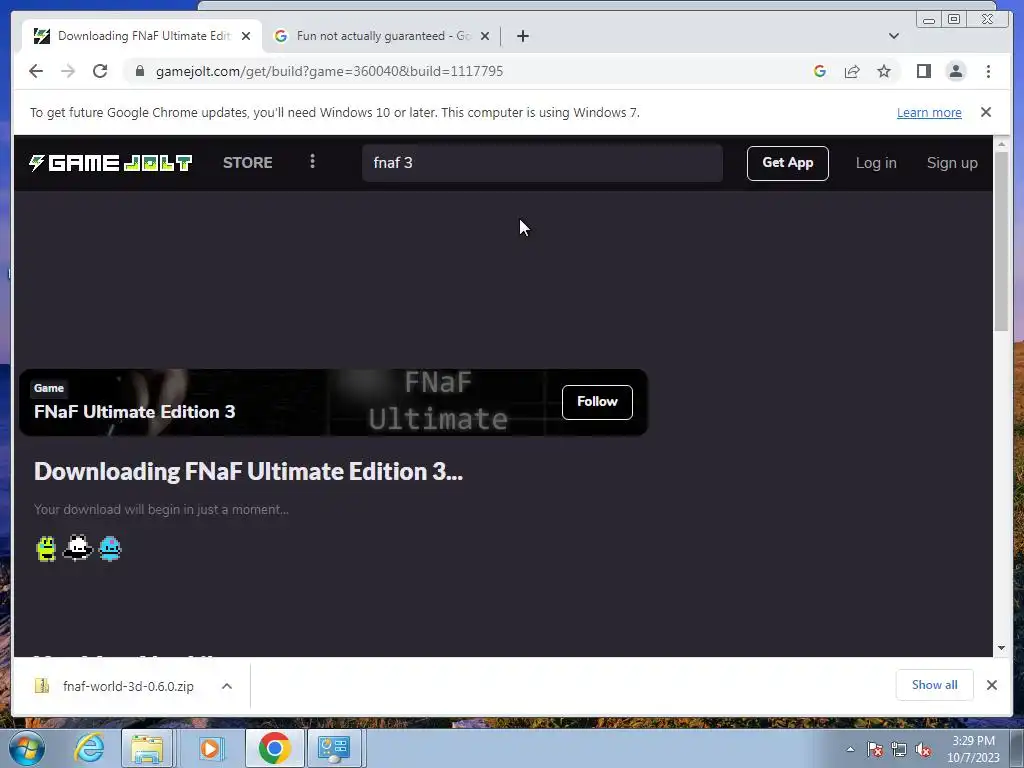The width and height of the screenshot is (1024, 768).
Task: View site info via lock icon
Action: pyautogui.click(x=139, y=71)
